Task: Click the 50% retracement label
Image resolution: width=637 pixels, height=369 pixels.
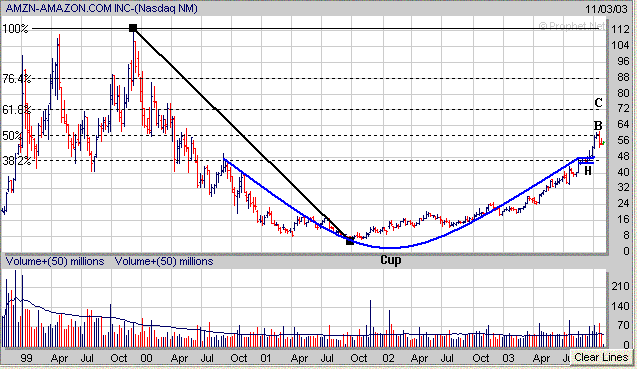Action: click(13, 135)
